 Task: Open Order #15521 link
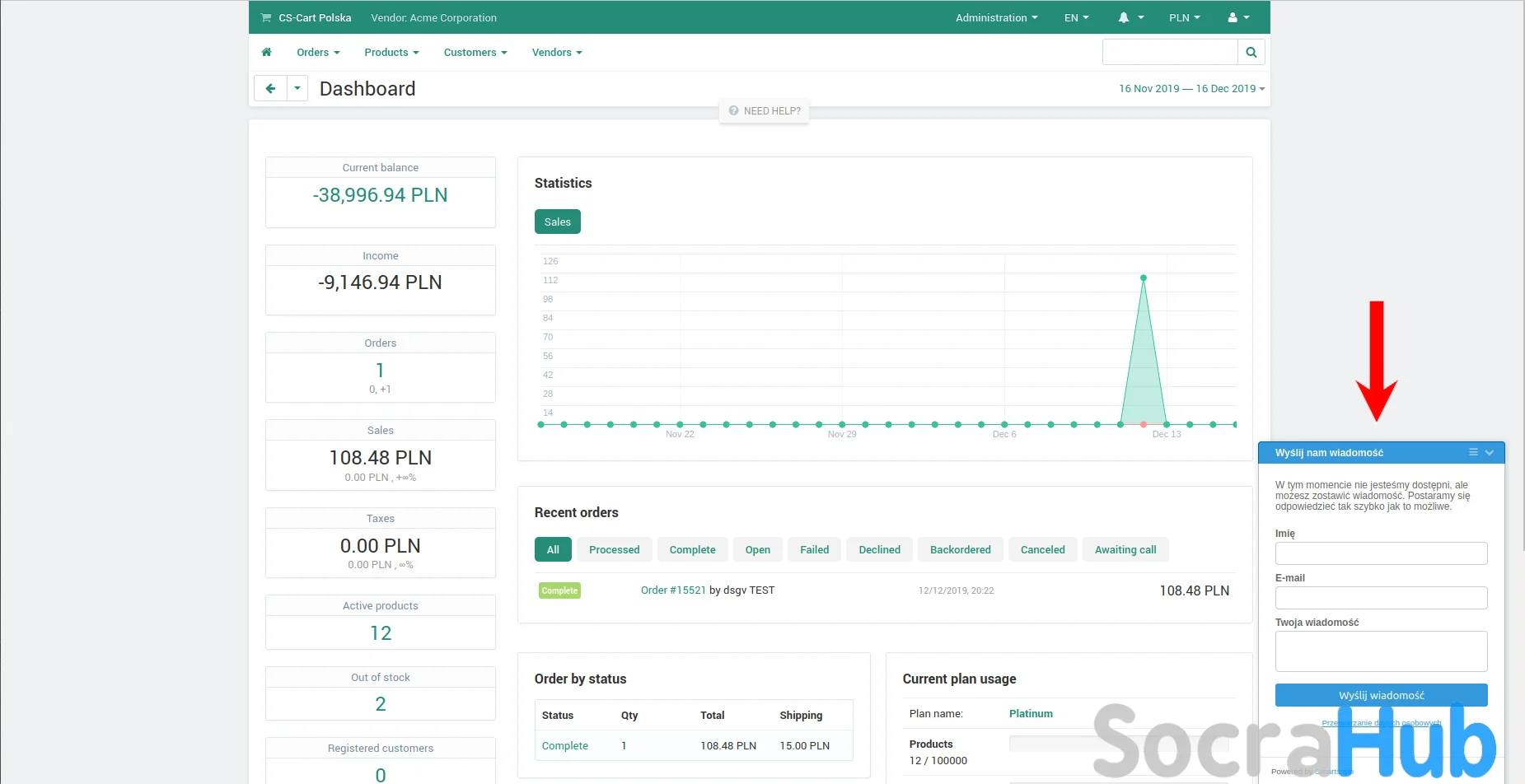673,590
